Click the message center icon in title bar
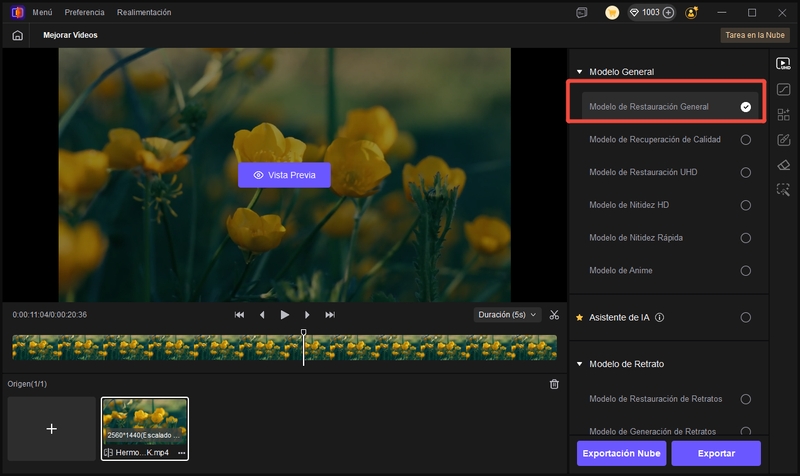The image size is (800, 476). tap(582, 13)
